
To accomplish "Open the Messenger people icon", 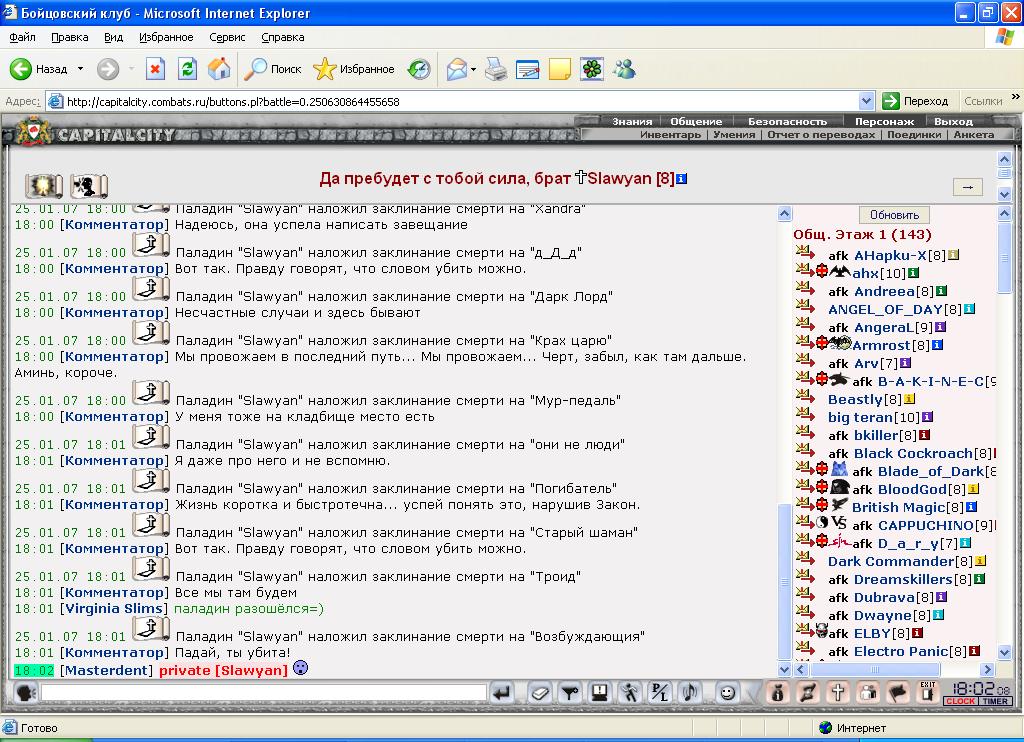I will (x=624, y=69).
